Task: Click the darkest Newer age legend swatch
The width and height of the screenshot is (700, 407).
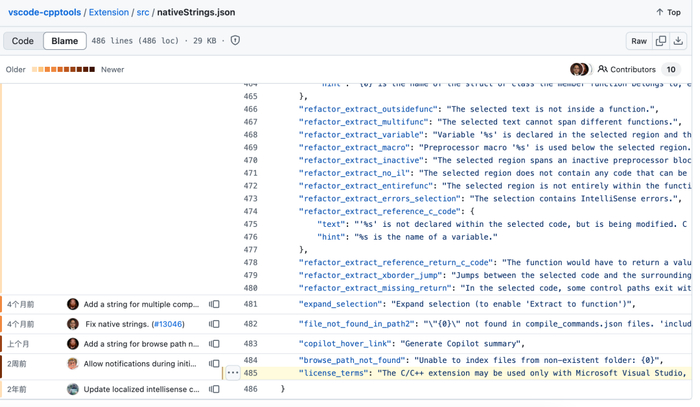Action: [x=92, y=70]
